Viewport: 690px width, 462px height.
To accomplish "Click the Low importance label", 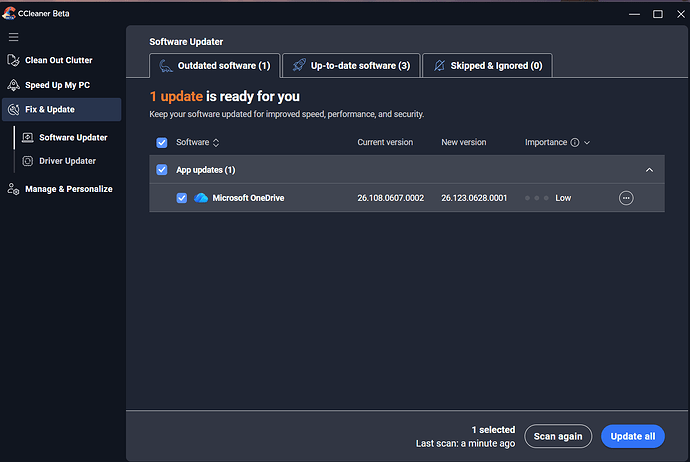I will tap(563, 198).
